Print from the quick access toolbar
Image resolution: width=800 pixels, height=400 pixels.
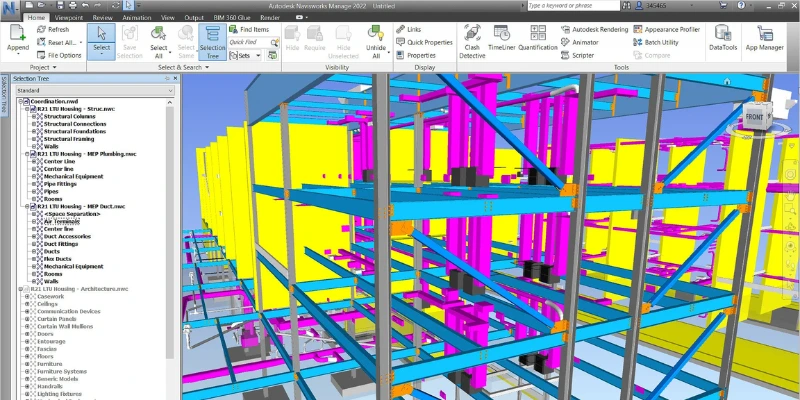click(72, 6)
